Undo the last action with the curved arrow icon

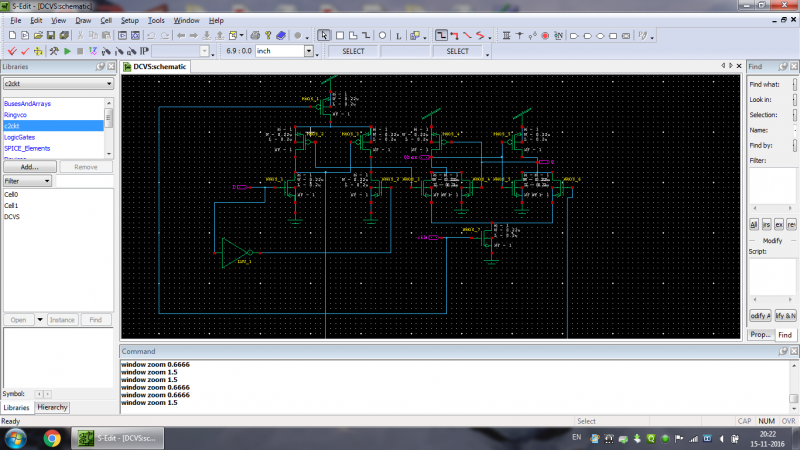(x=152, y=36)
